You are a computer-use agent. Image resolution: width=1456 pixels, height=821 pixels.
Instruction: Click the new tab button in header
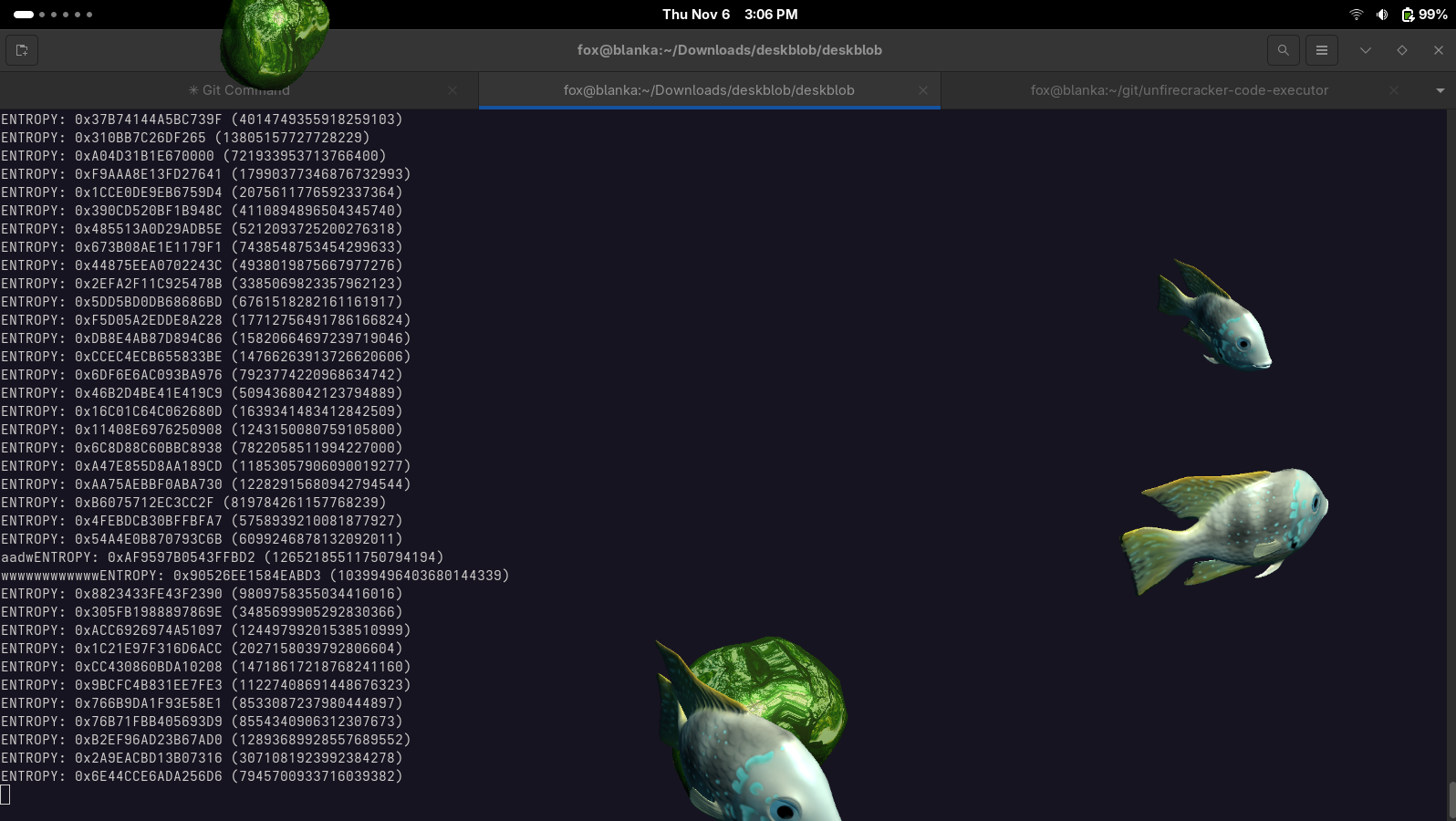point(22,50)
